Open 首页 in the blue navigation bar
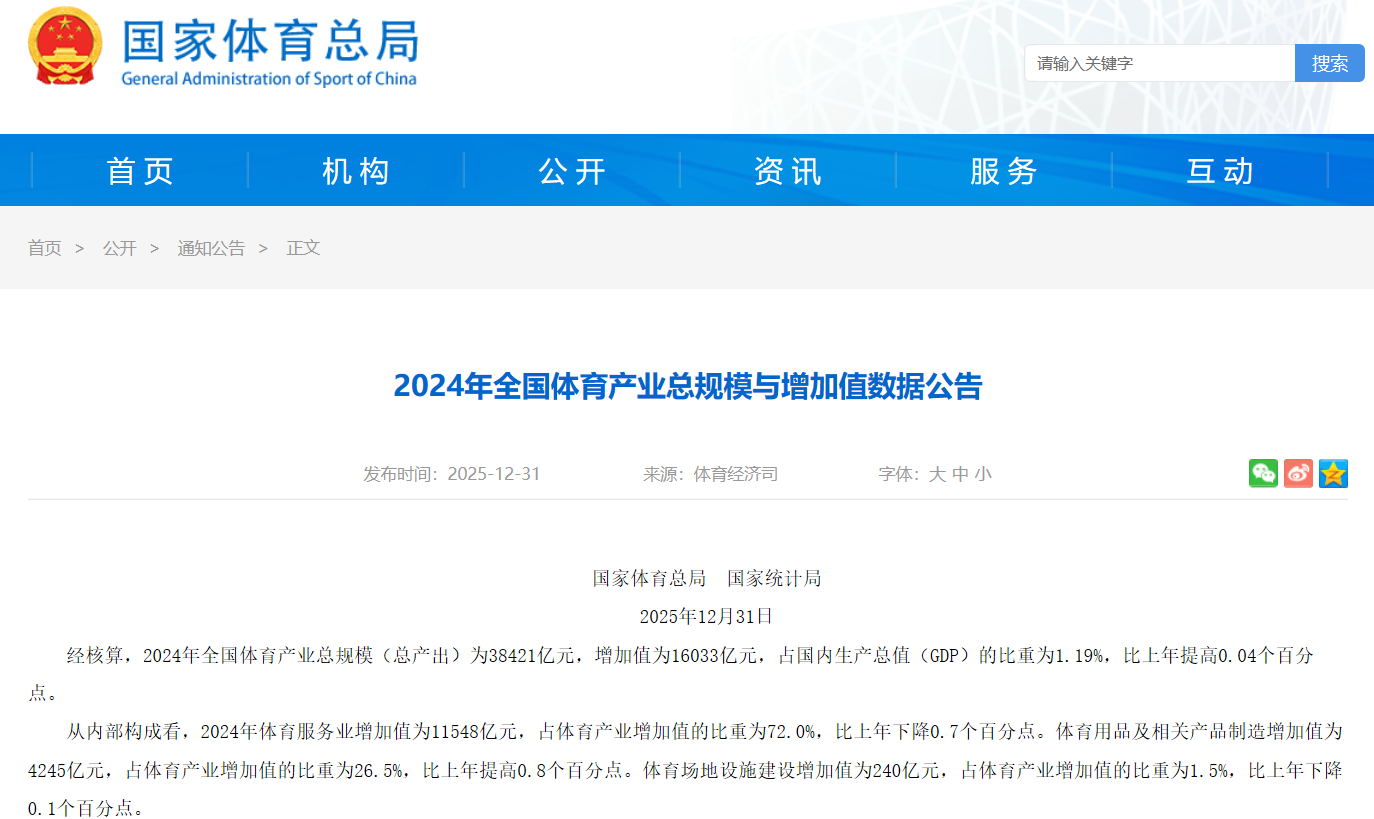Screen dimensions: 1374x819 tap(140, 171)
